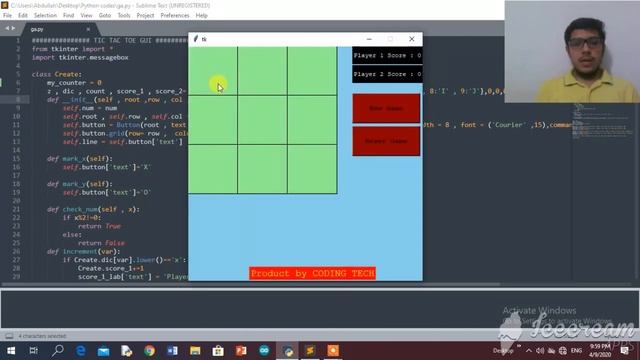The height and width of the screenshot is (360, 640).
Task: Open the Find menu
Action: click(x=69, y=16)
